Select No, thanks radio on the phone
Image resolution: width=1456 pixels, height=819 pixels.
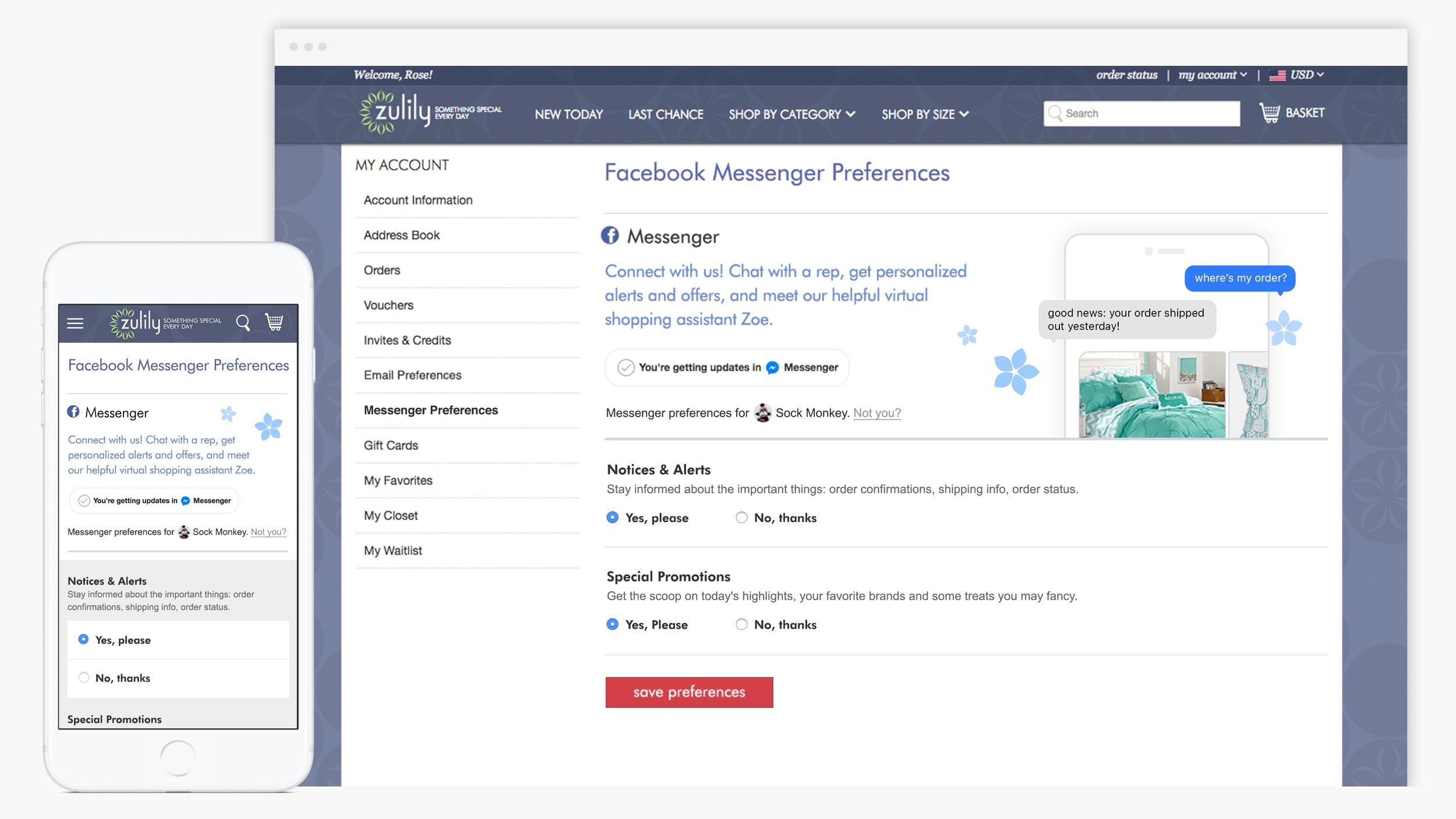tap(84, 678)
